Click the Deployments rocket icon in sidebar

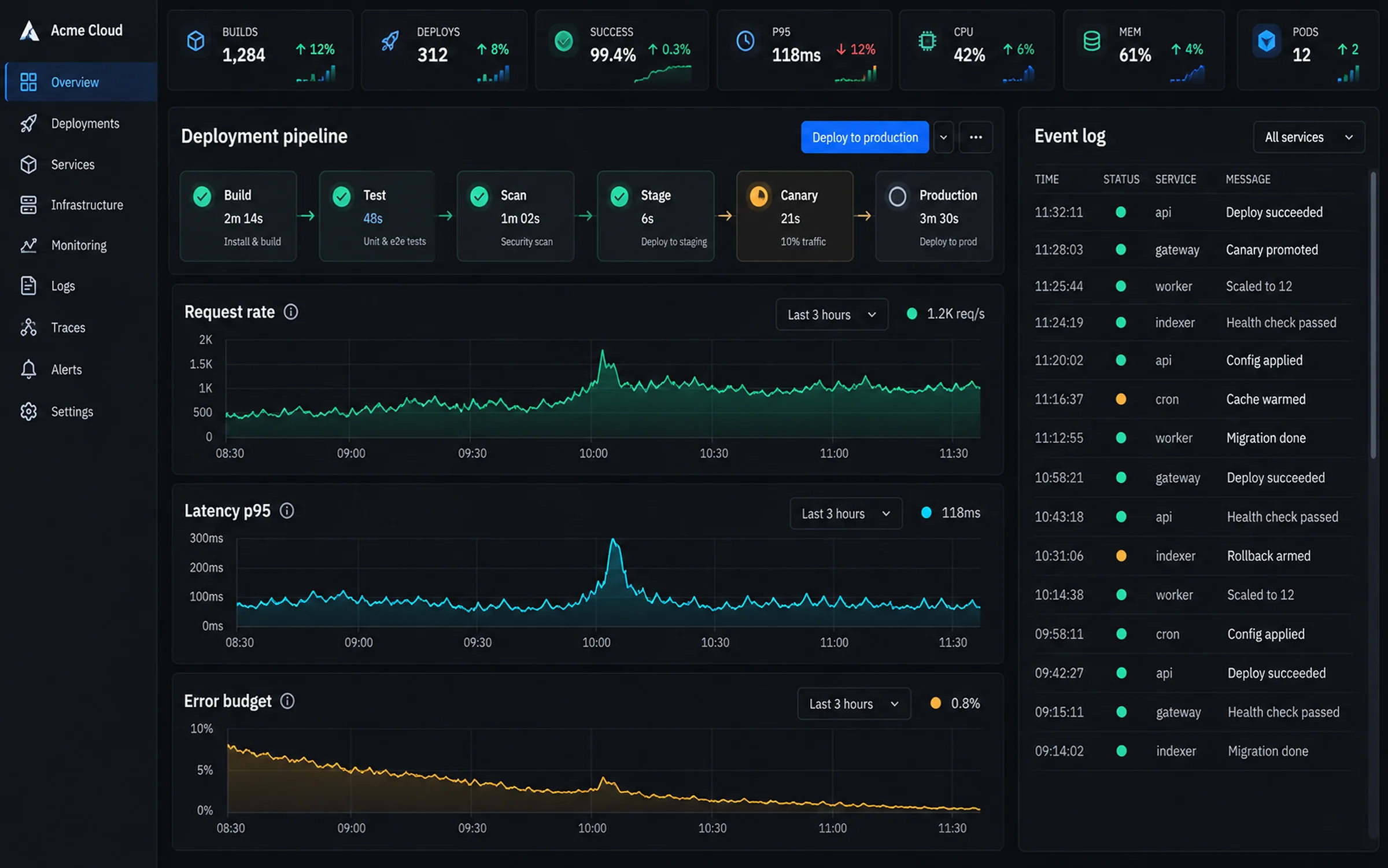click(28, 123)
